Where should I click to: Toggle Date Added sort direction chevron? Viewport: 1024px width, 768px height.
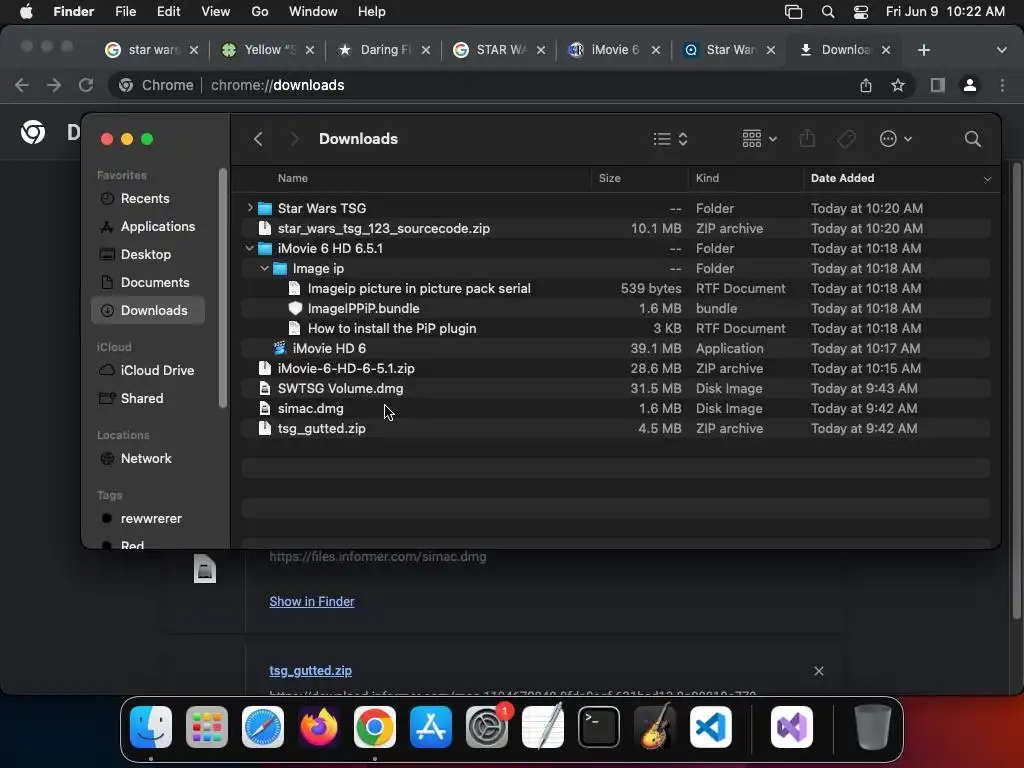point(987,178)
